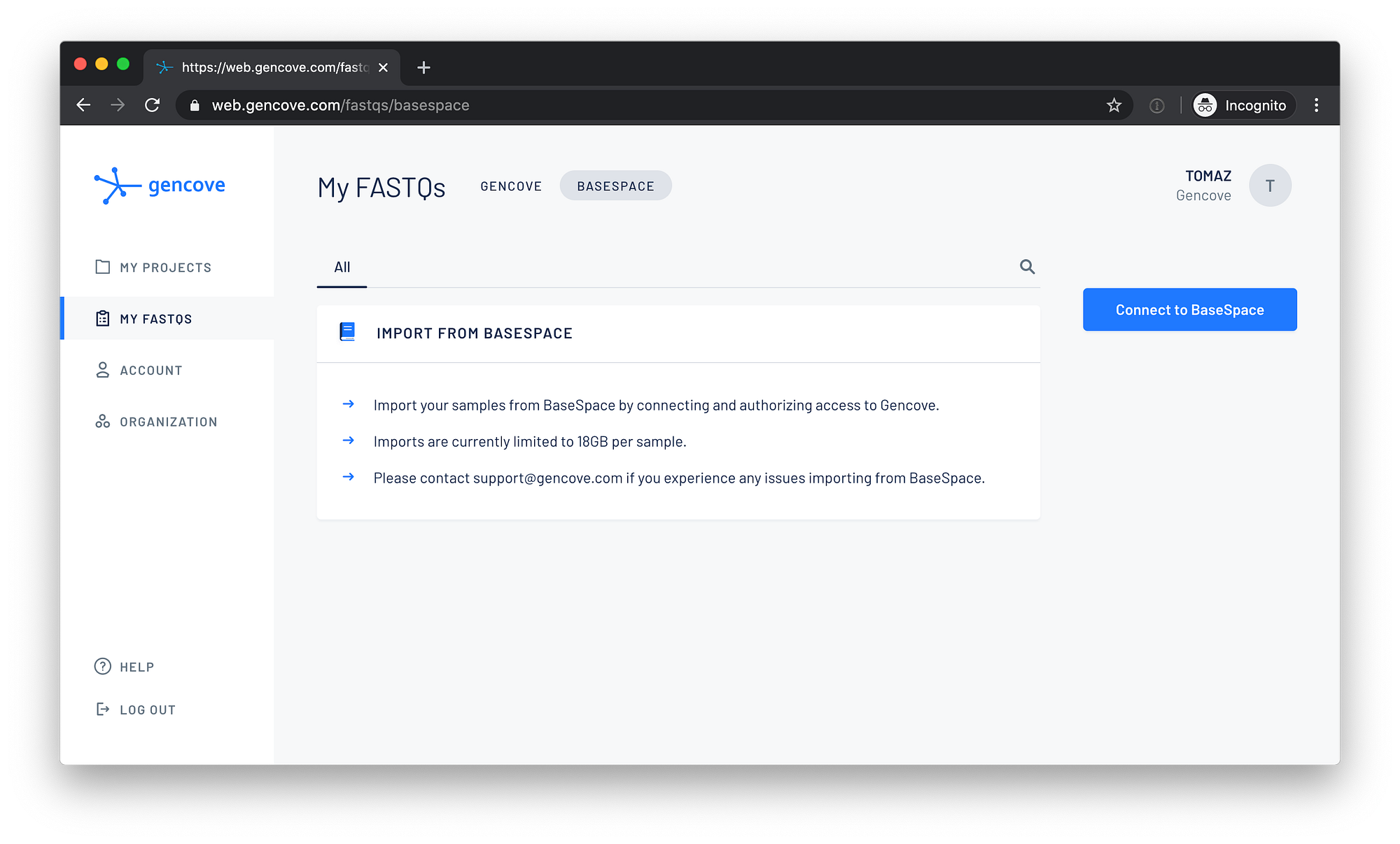Select the BASESPACE tab
This screenshot has width=1400, height=844.
615,186
